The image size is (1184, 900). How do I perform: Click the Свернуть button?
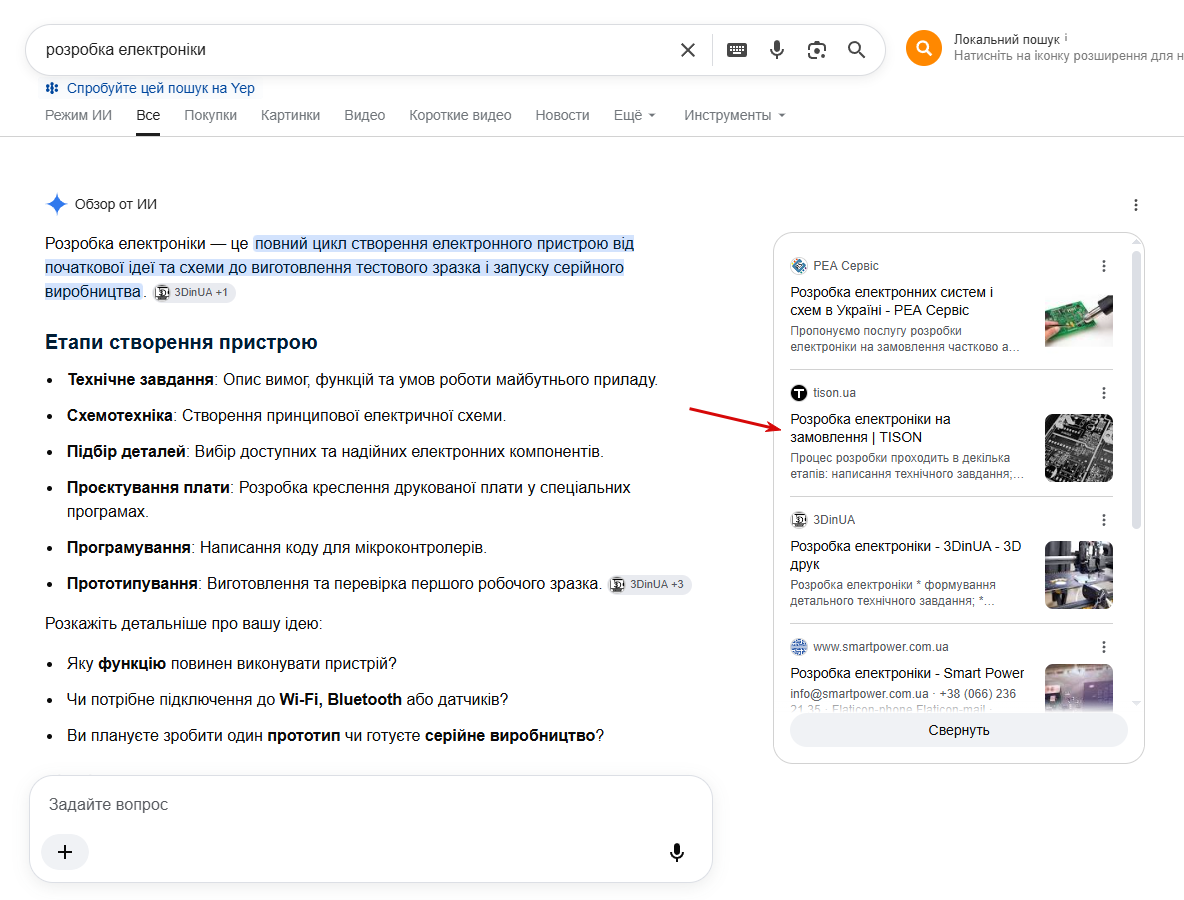point(958,730)
